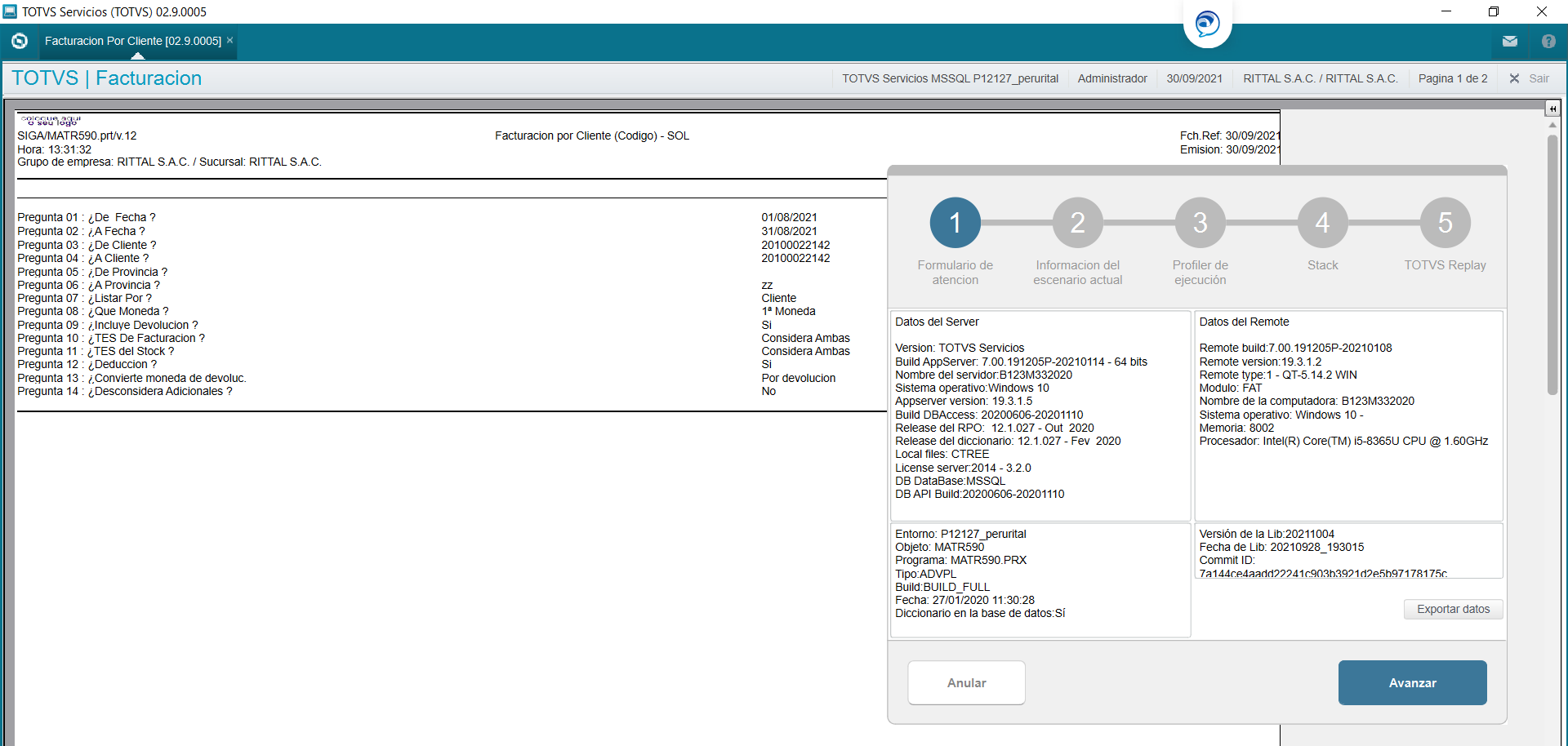
Task: Click 'Nombre del servidor:B123M332020' line
Action: pyautogui.click(x=983, y=375)
